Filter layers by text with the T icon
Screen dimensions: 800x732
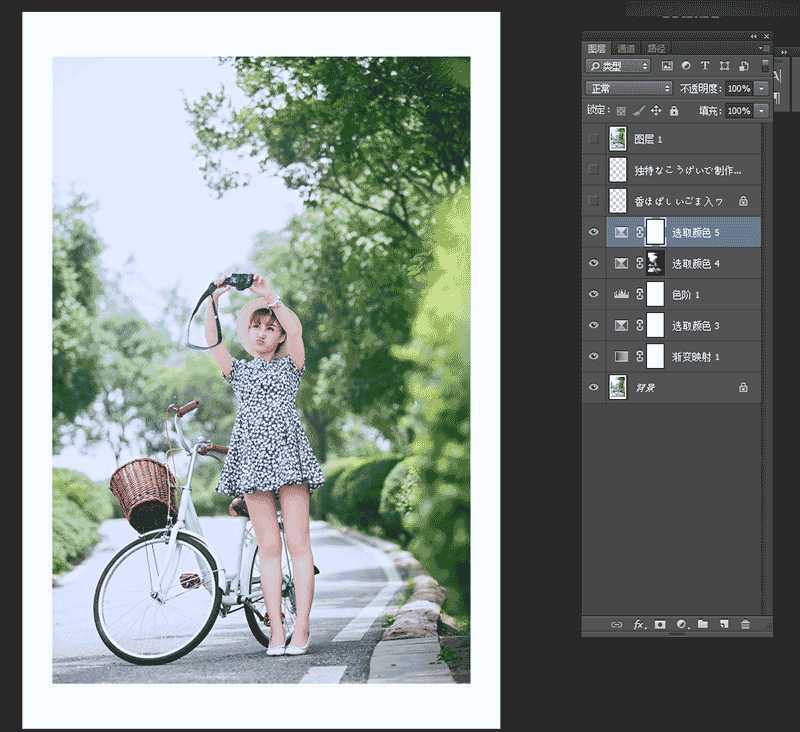(x=703, y=64)
